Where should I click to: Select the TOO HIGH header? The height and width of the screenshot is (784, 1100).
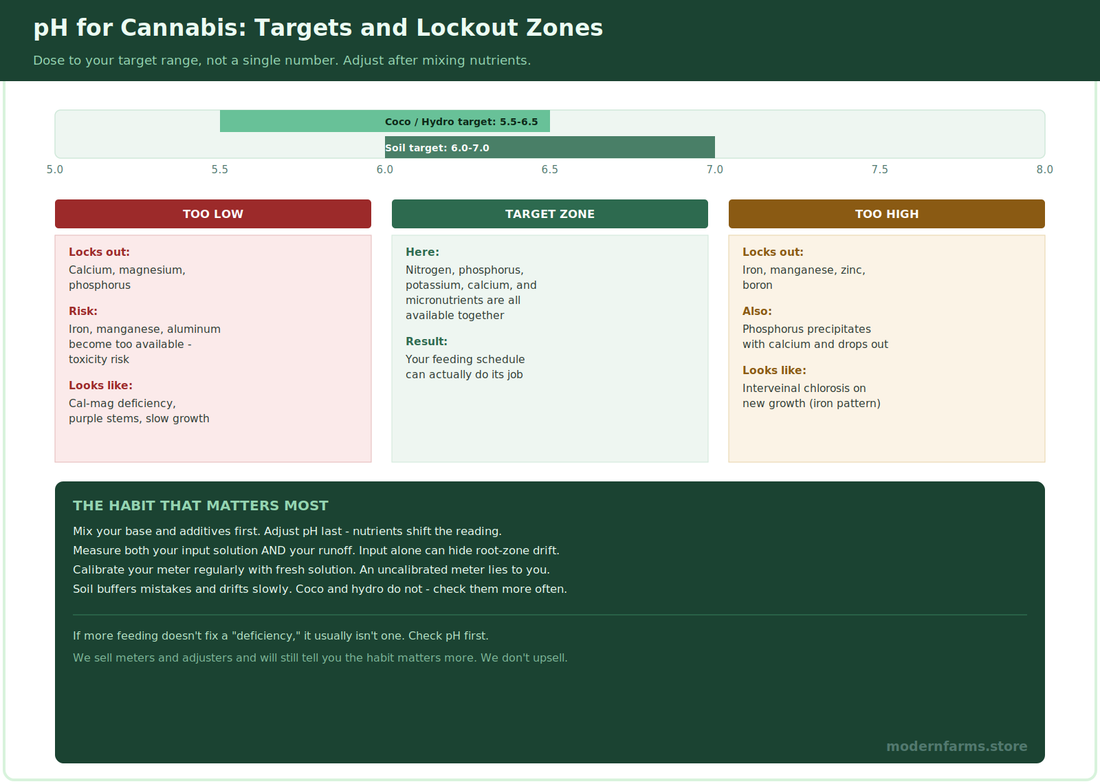[886, 214]
